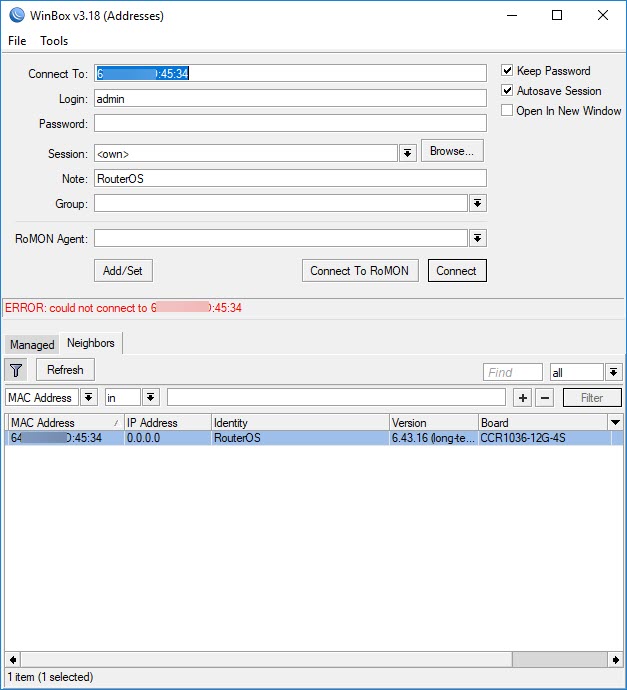Screen dimensions: 627x690
Task: Click the Session field showing <own>
Action: tap(246, 154)
